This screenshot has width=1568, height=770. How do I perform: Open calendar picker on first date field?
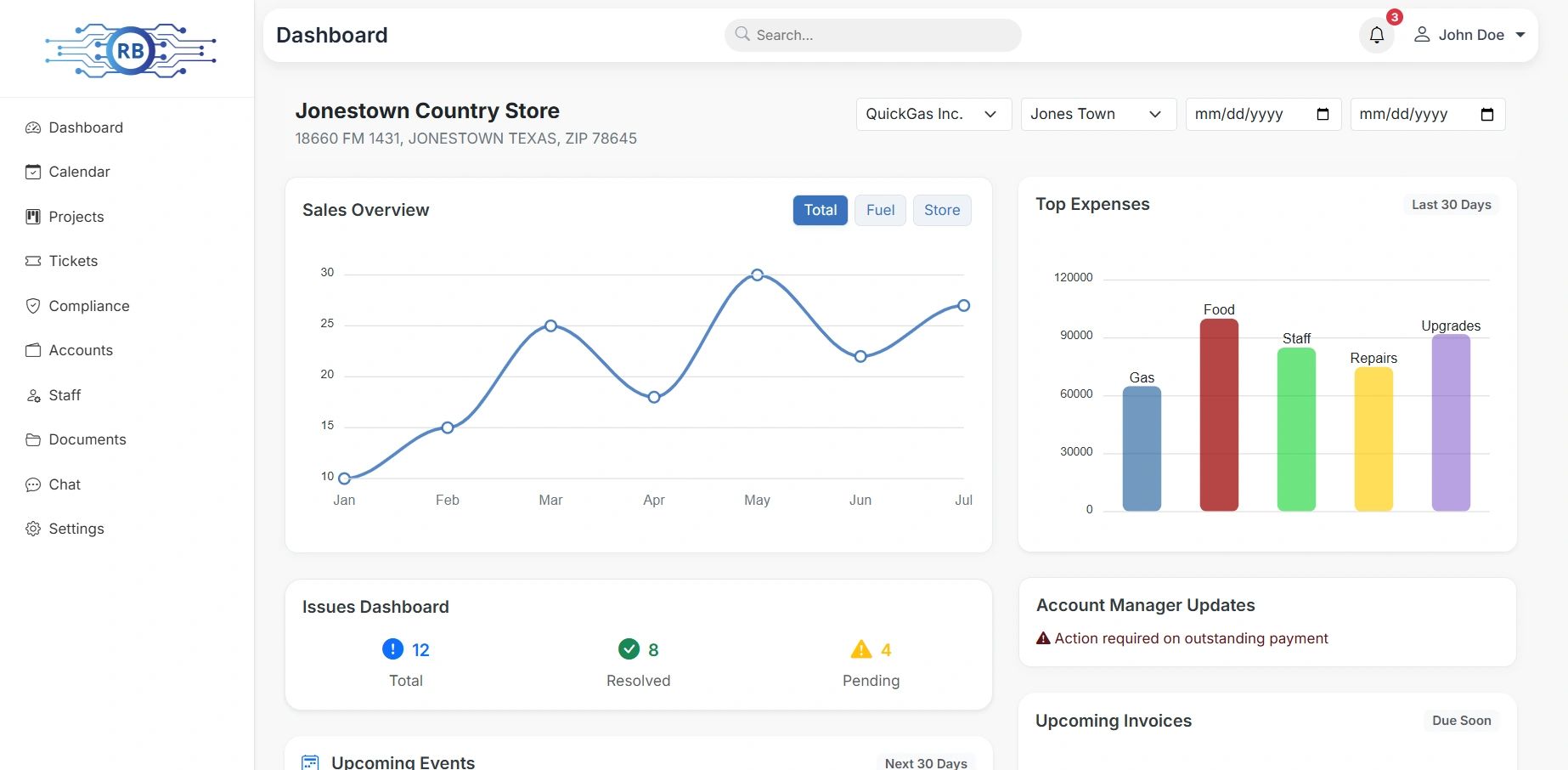click(1323, 114)
